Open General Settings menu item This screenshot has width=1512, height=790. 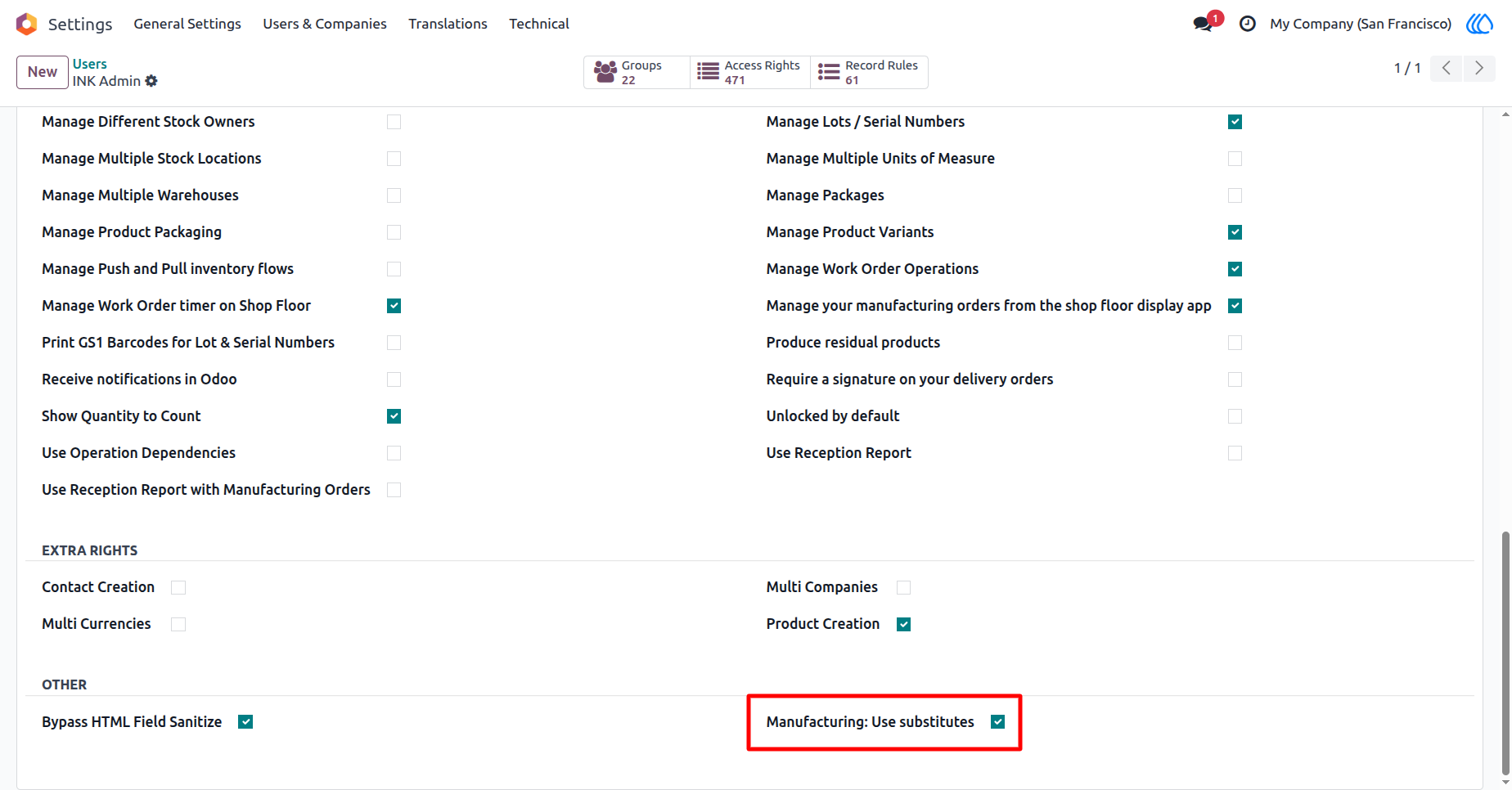[x=187, y=24]
